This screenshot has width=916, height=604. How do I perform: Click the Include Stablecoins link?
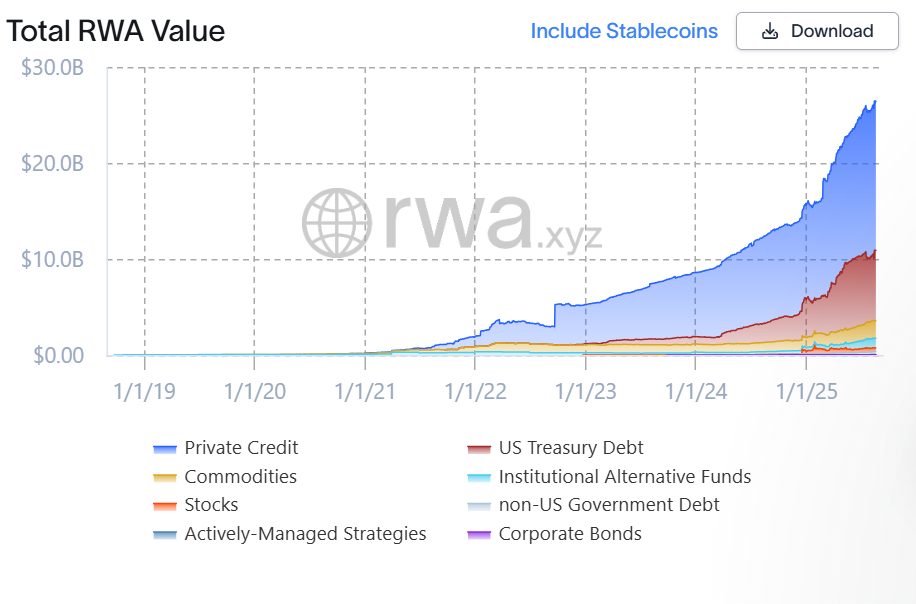pyautogui.click(x=624, y=31)
